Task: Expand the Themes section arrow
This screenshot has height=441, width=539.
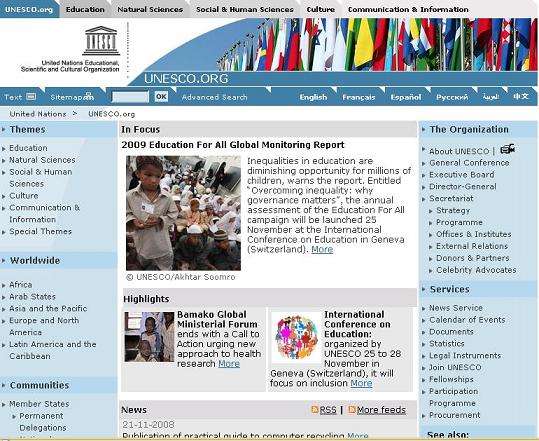Action: (3, 129)
